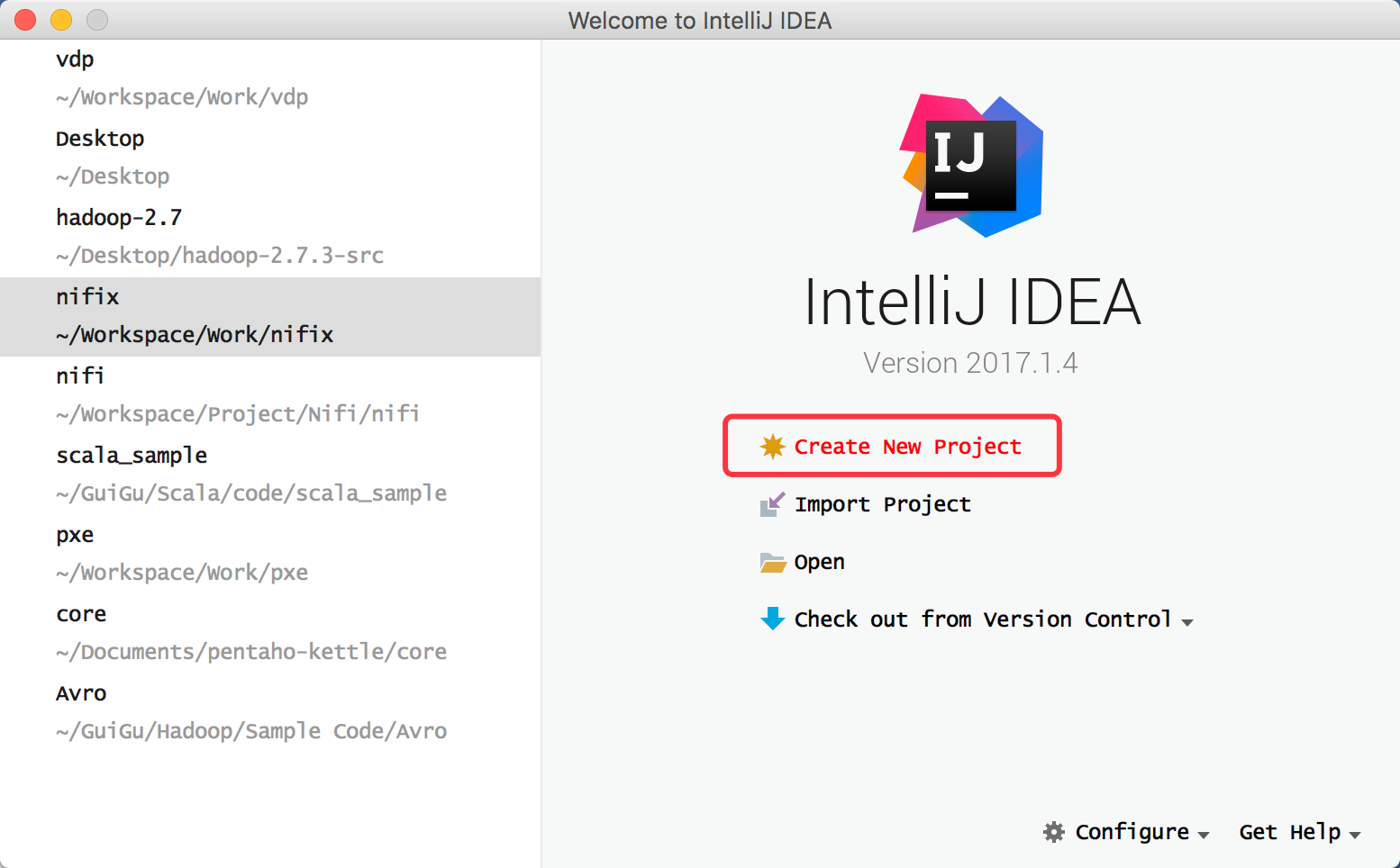
Task: Click the blue Check out download arrow icon
Action: pos(772,619)
